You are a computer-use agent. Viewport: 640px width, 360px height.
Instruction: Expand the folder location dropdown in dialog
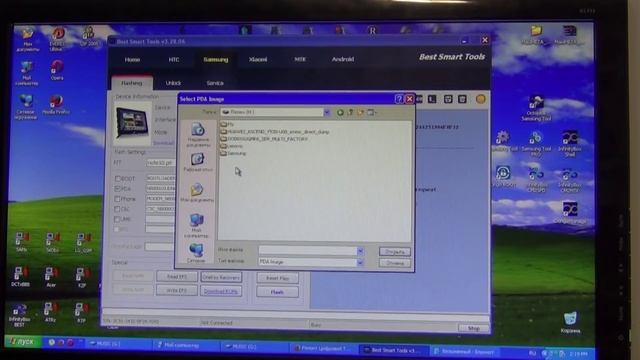click(327, 112)
